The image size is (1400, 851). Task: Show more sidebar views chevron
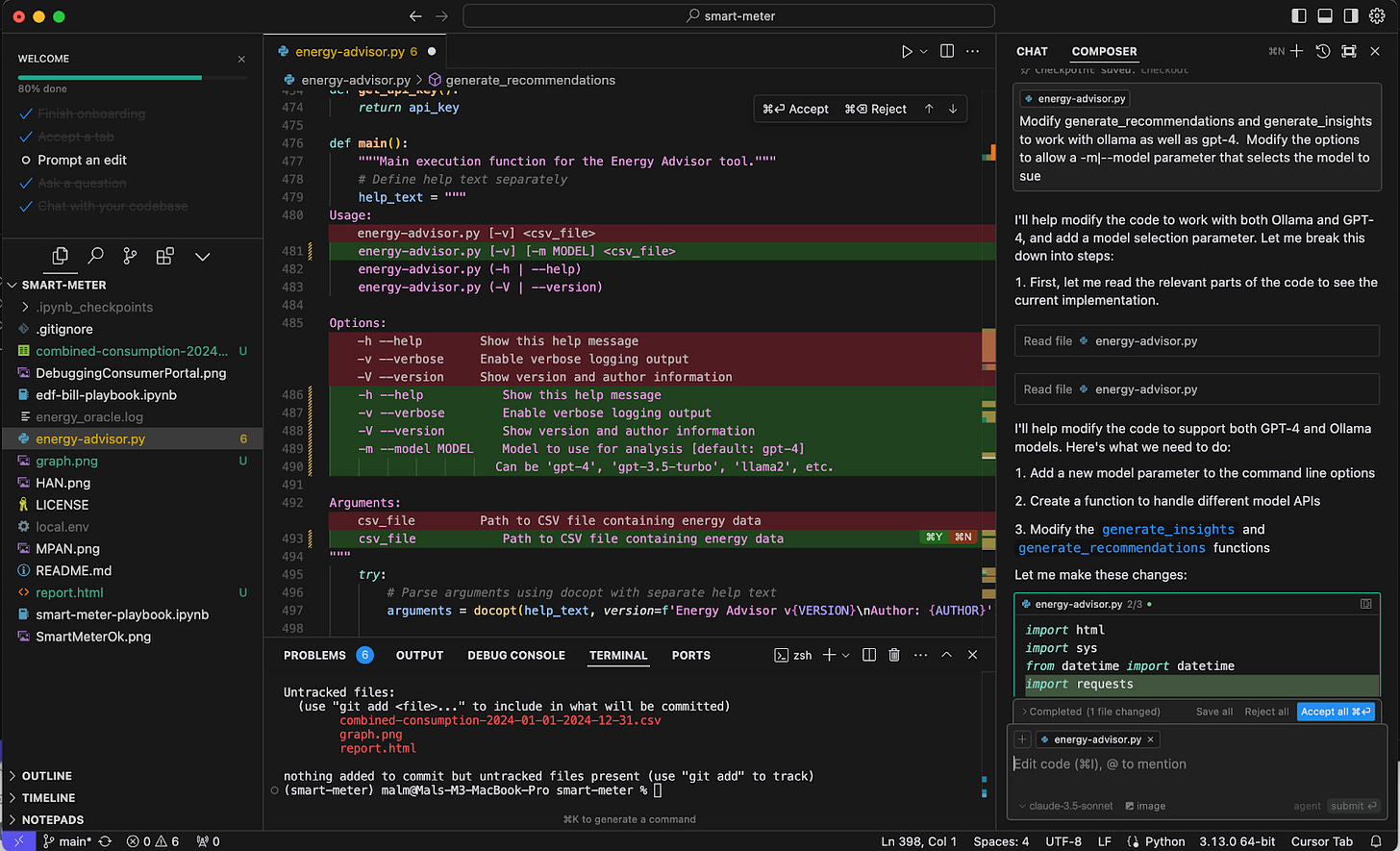point(202,257)
